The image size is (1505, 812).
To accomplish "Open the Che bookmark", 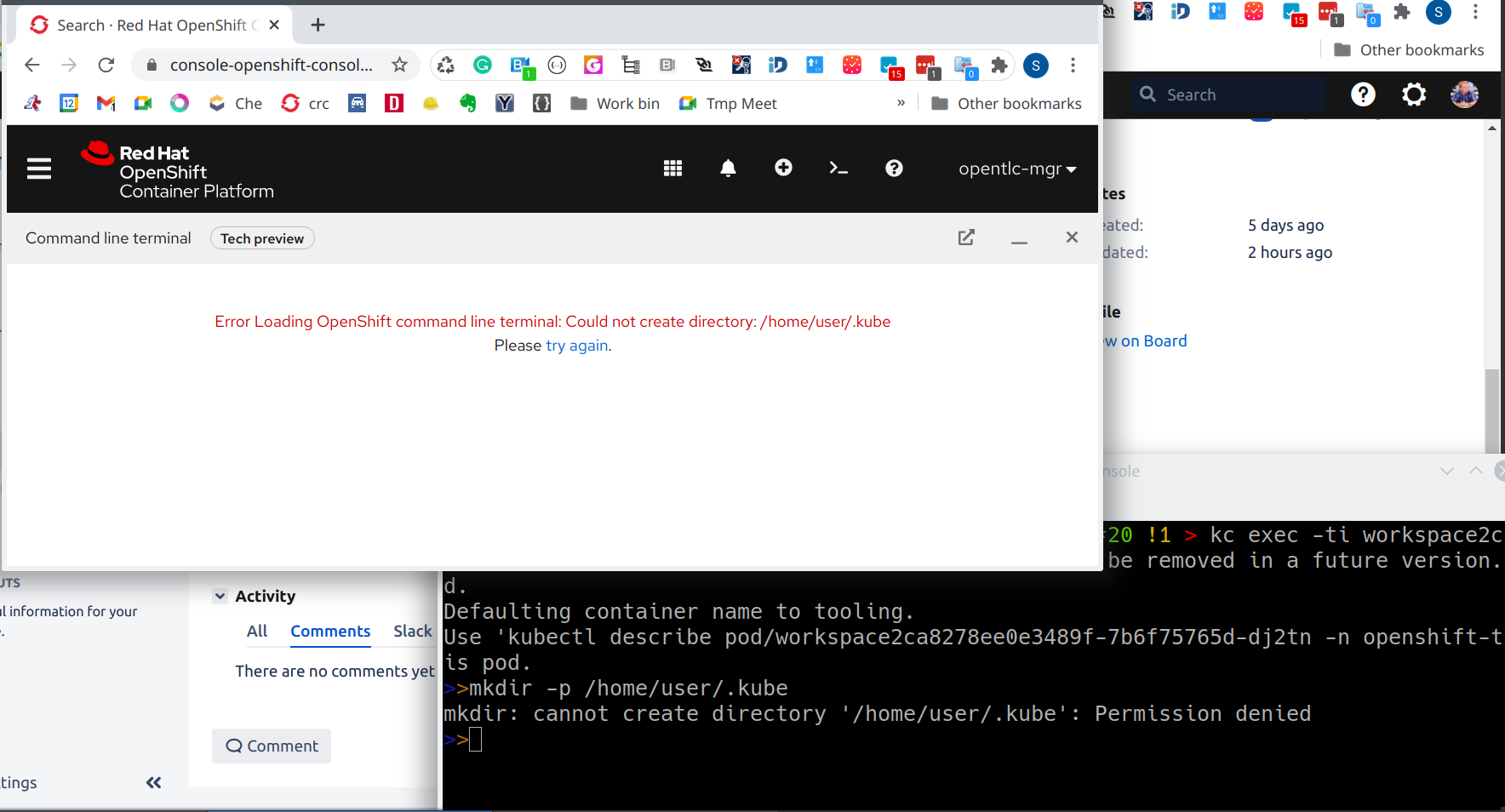I will click(236, 103).
